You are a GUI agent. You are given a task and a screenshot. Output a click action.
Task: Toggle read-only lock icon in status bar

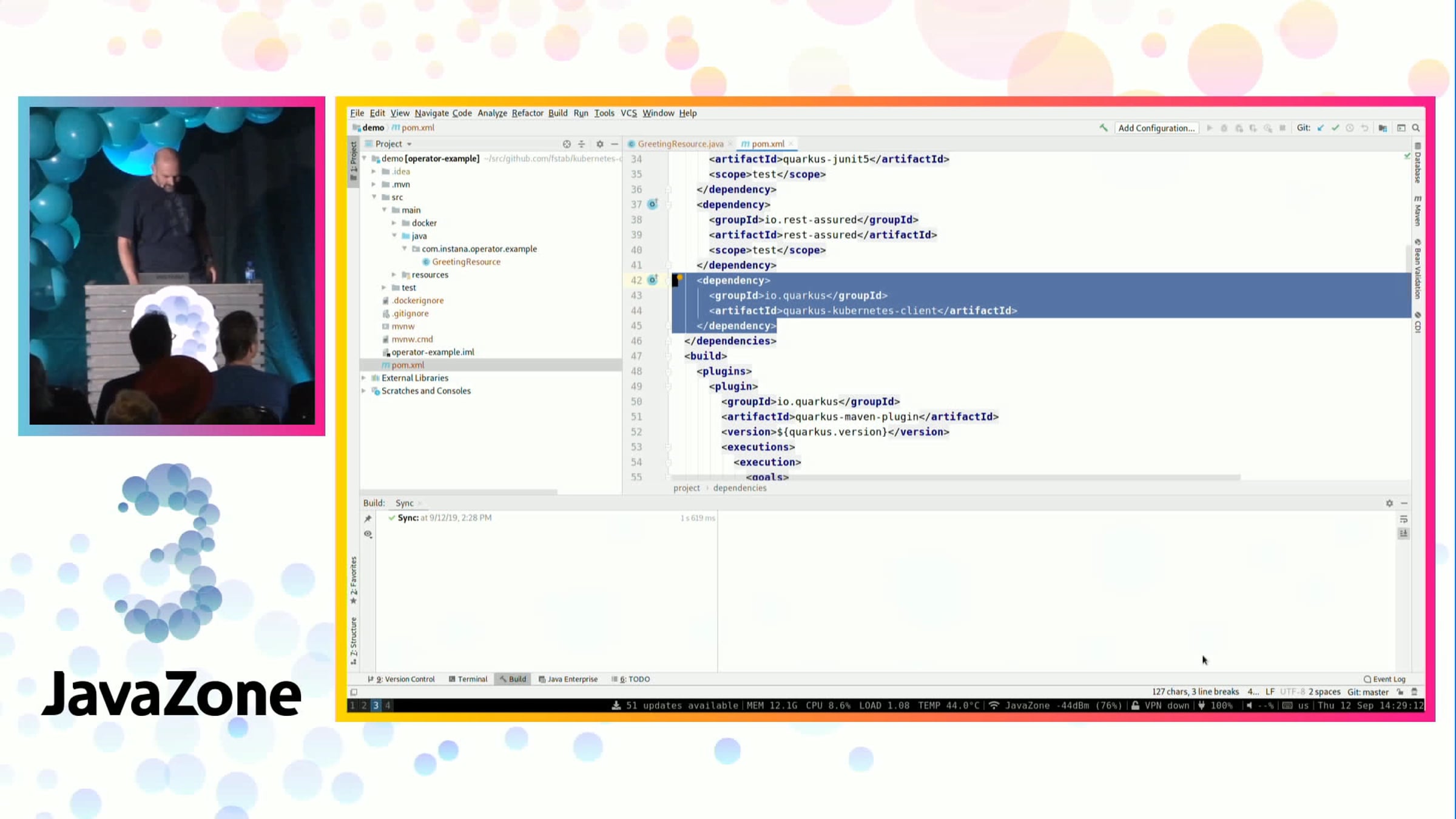(x=1400, y=692)
